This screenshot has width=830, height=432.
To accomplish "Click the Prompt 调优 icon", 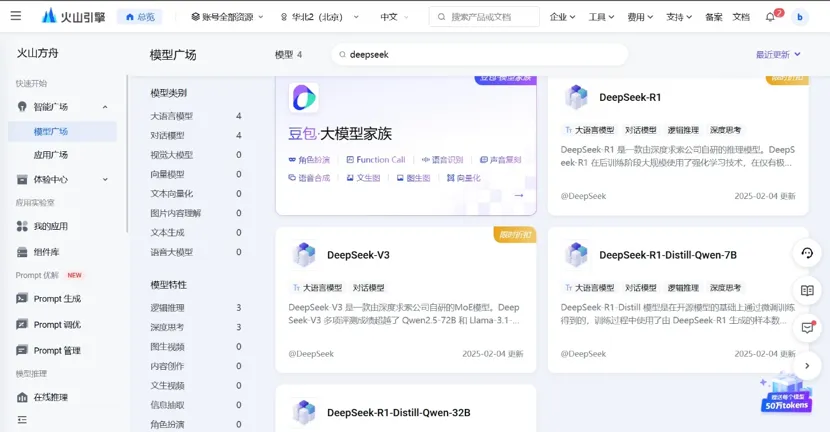I will pyautogui.click(x=22, y=325).
